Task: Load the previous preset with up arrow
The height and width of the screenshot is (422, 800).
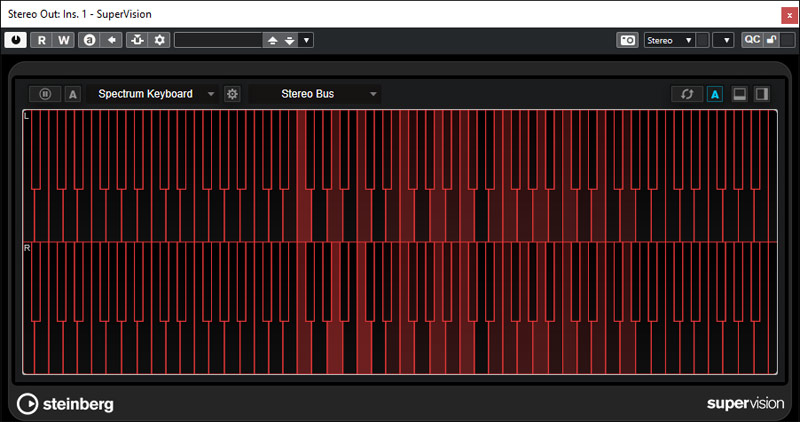Action: (272, 40)
